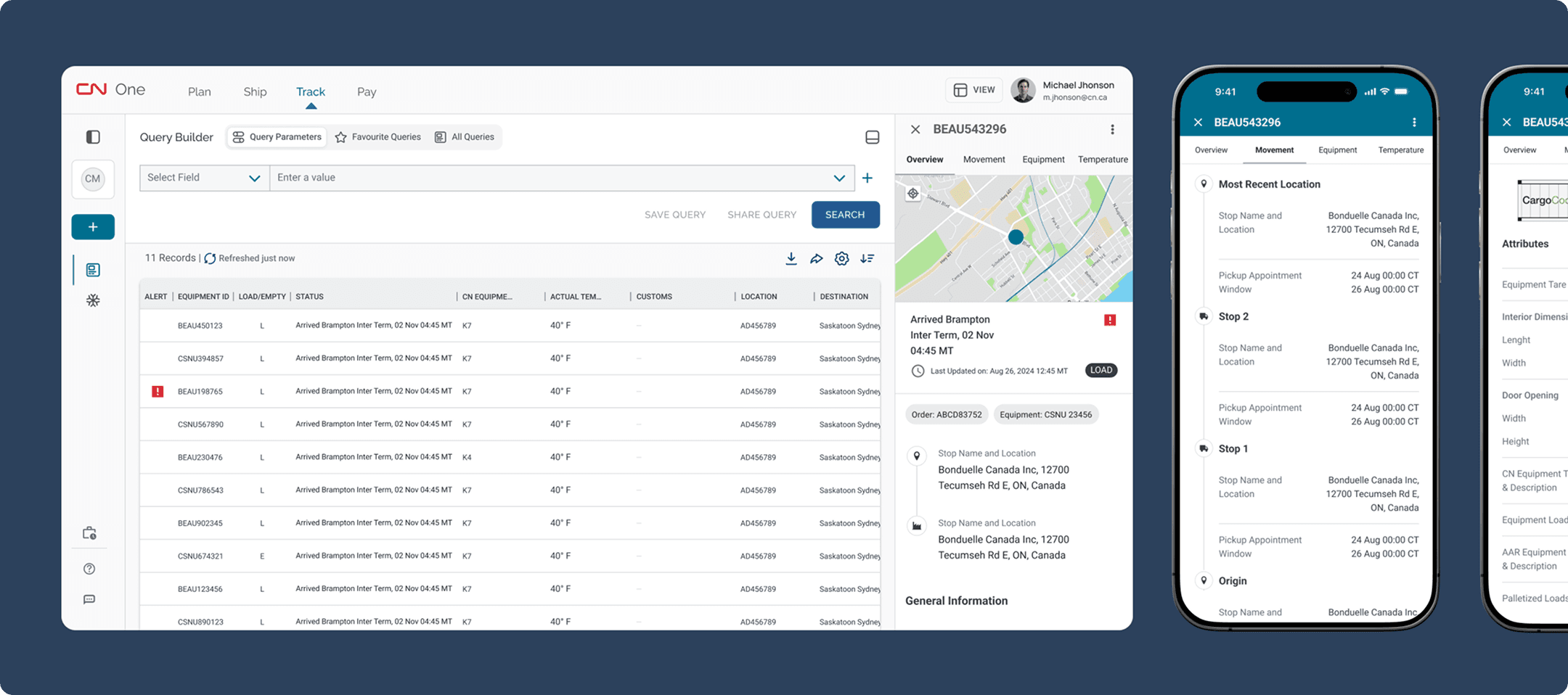
Task: Open the Plan menu
Action: point(200,91)
